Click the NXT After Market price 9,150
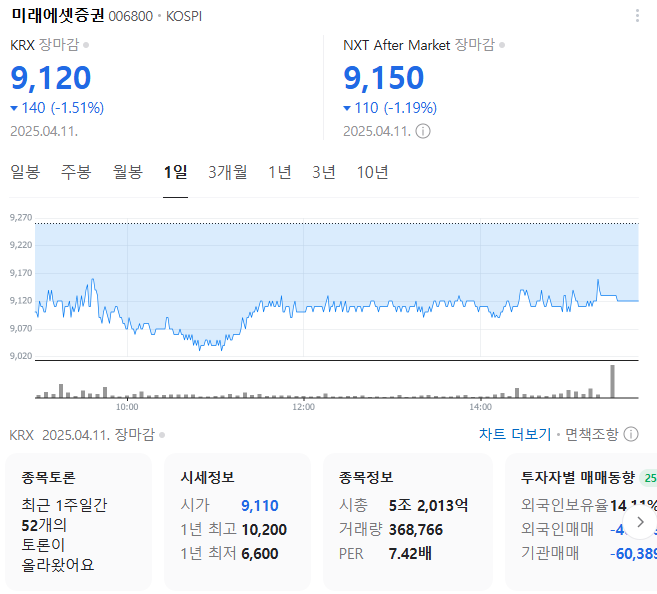 coord(383,78)
